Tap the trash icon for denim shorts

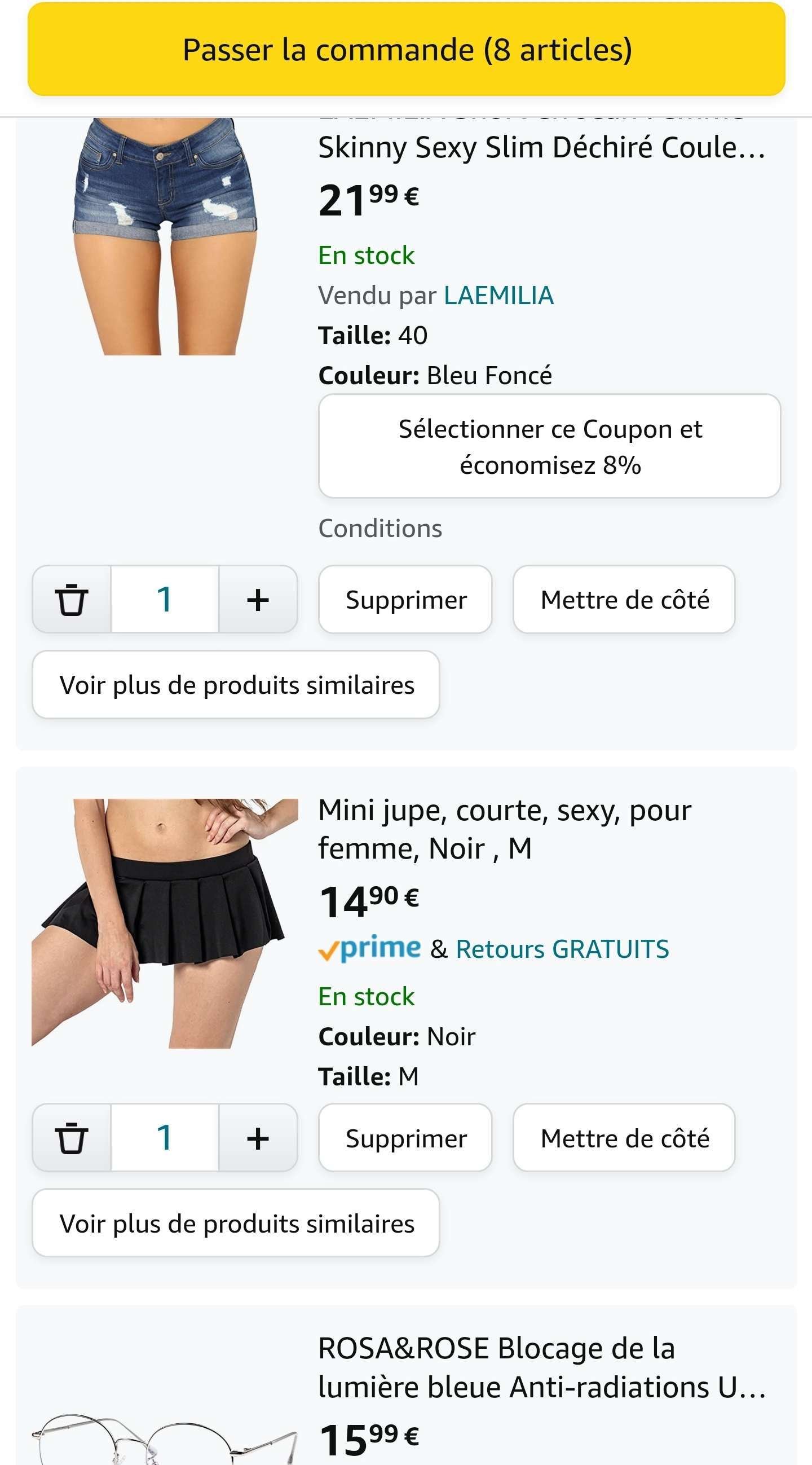tap(72, 600)
